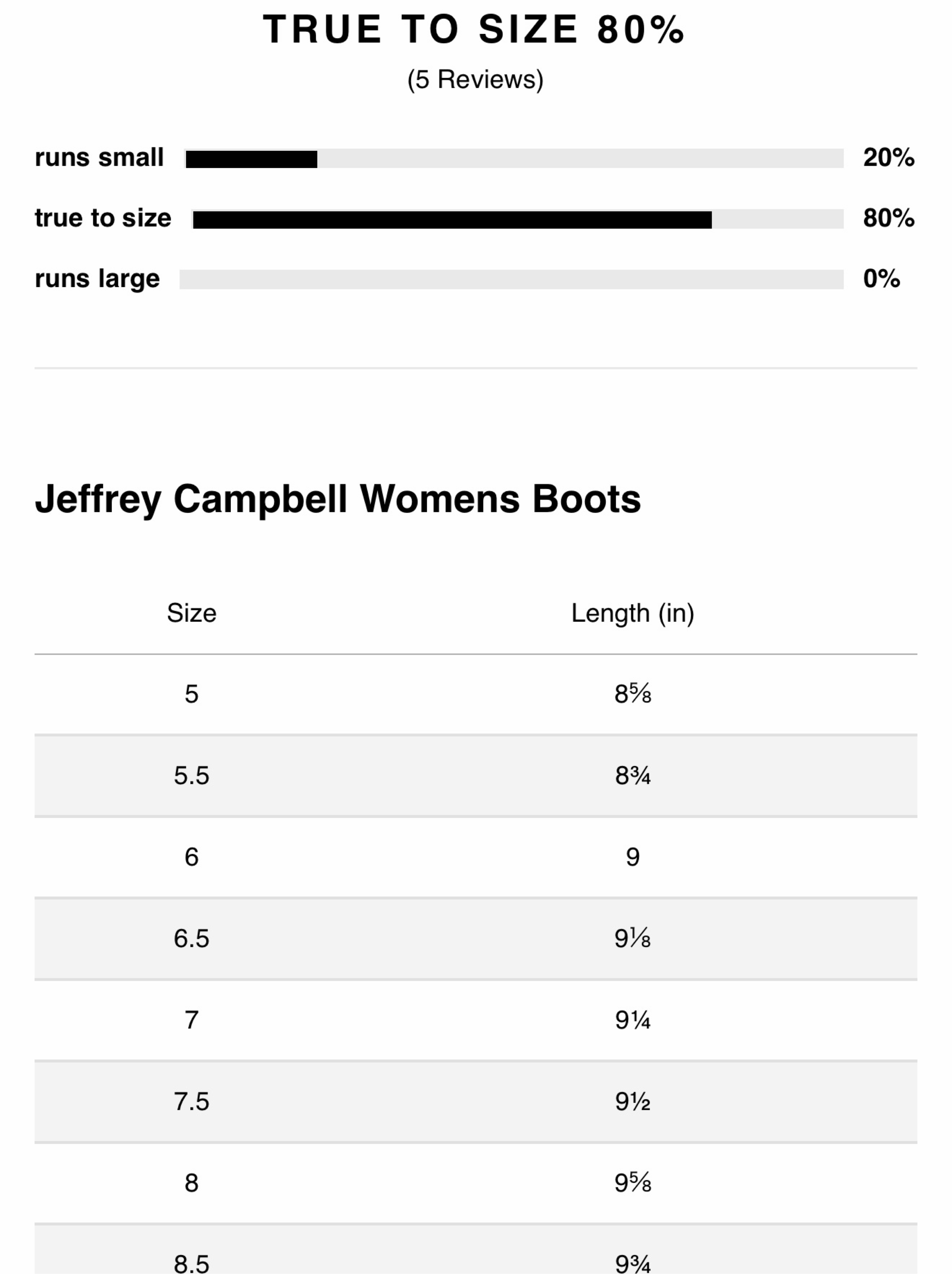Select the 5 Reviews text

[x=475, y=80]
